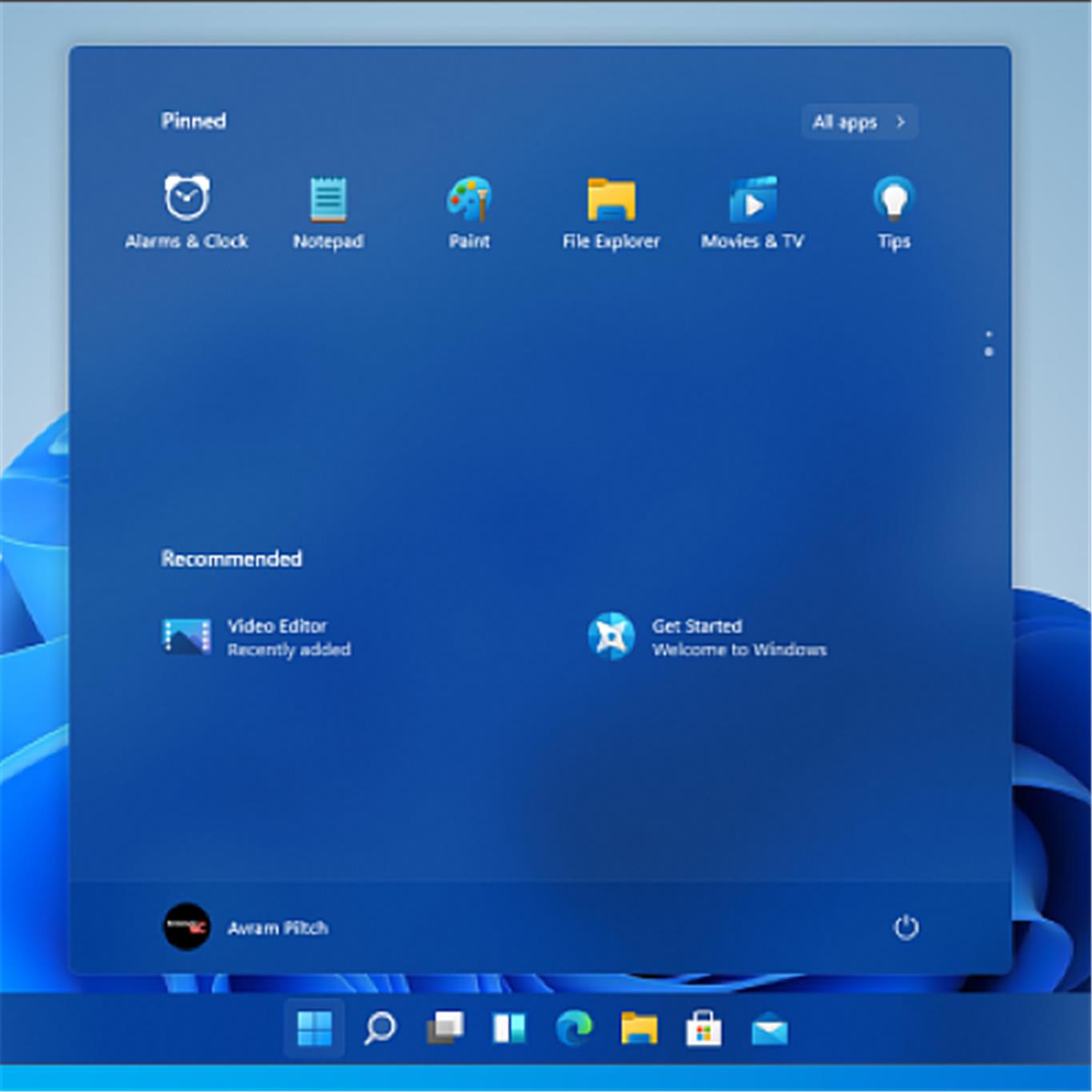
Task: Launch Microsoft Edge from the taskbar
Action: [574, 1028]
